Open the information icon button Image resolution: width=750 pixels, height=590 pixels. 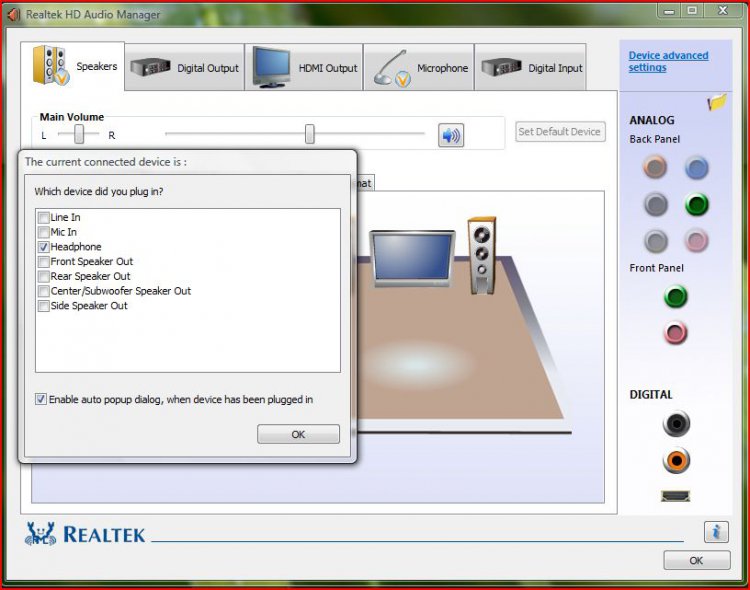716,532
